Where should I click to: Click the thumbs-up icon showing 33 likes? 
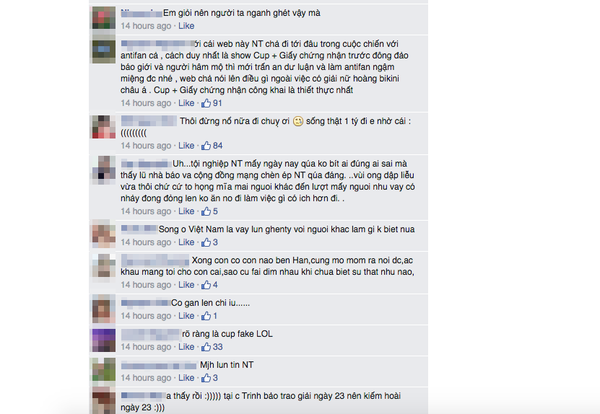206,347
